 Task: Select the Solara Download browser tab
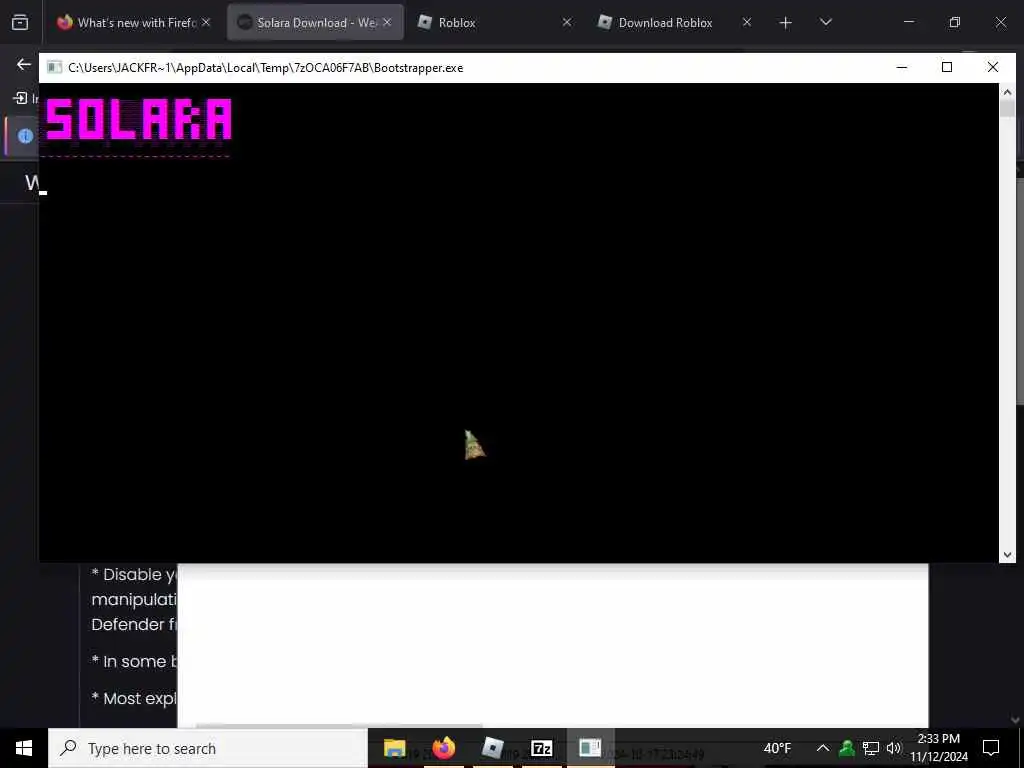point(315,22)
